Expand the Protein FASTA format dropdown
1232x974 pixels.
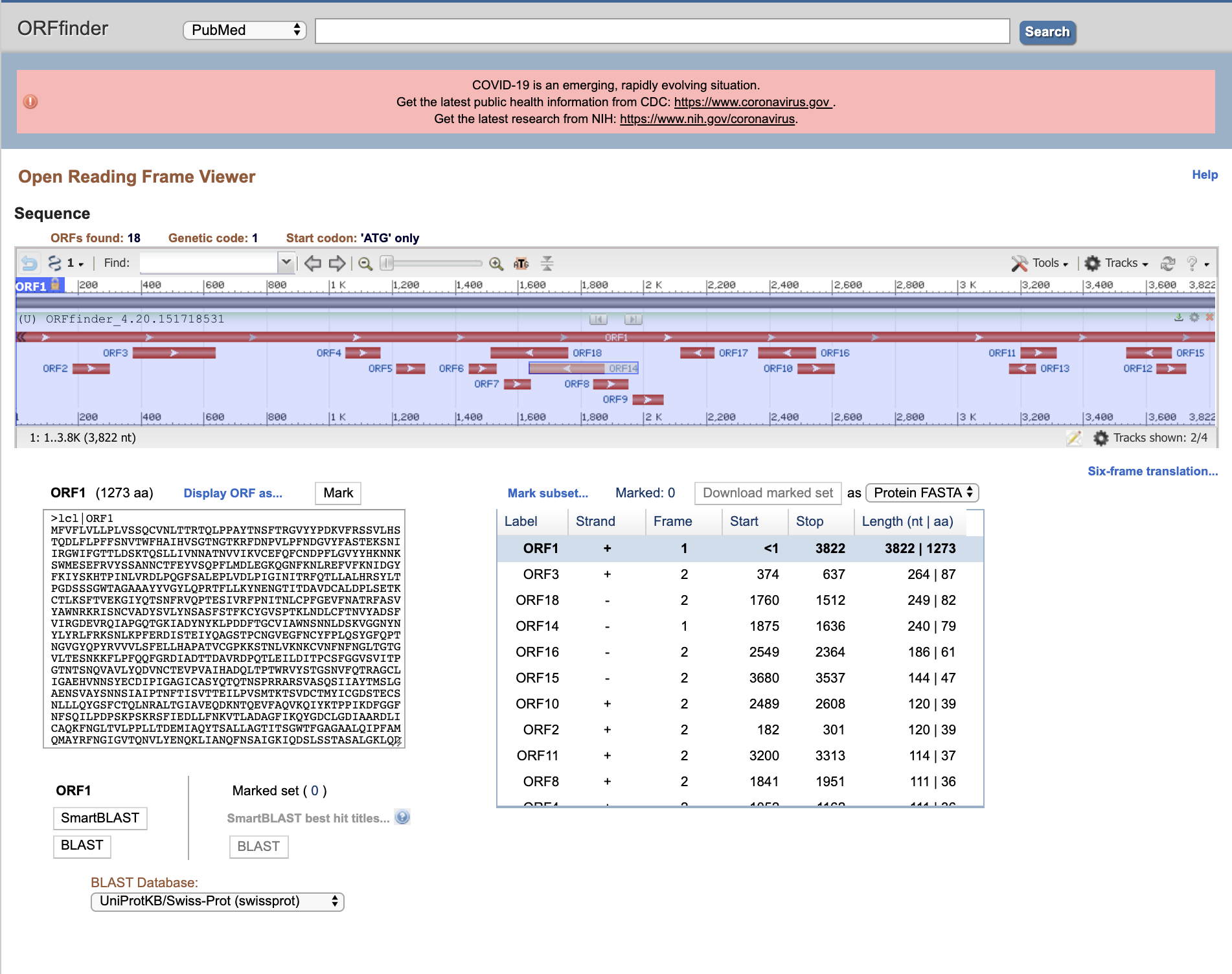(922, 493)
